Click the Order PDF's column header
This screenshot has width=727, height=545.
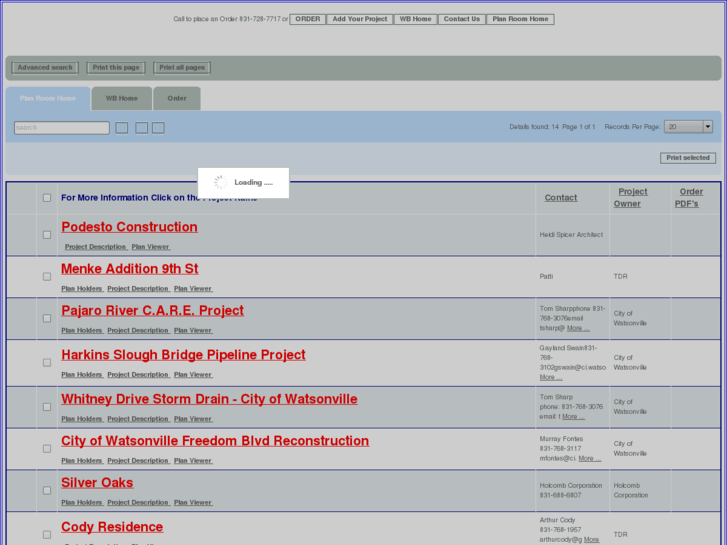689,198
